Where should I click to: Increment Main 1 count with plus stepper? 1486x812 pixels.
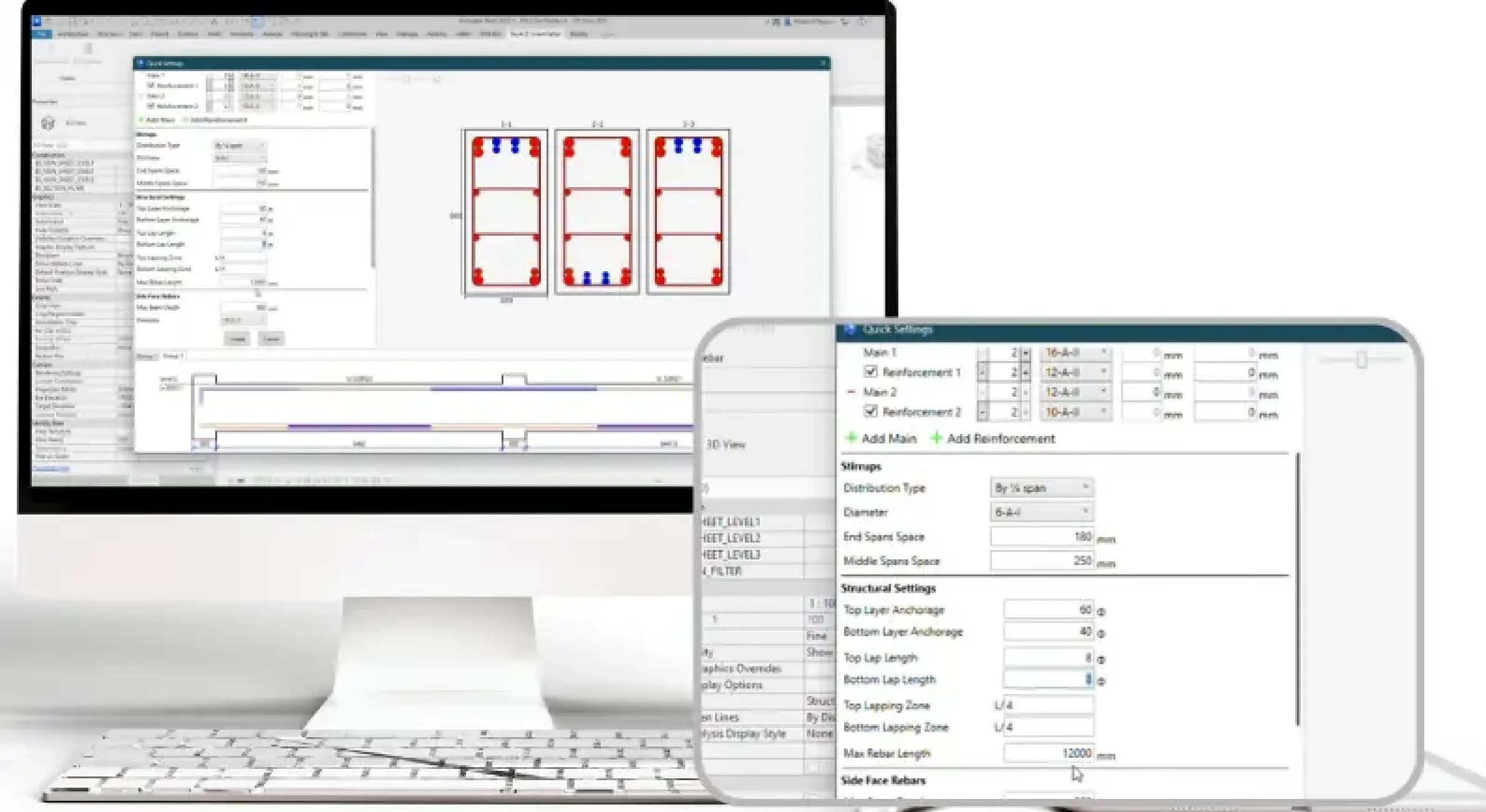(1026, 353)
